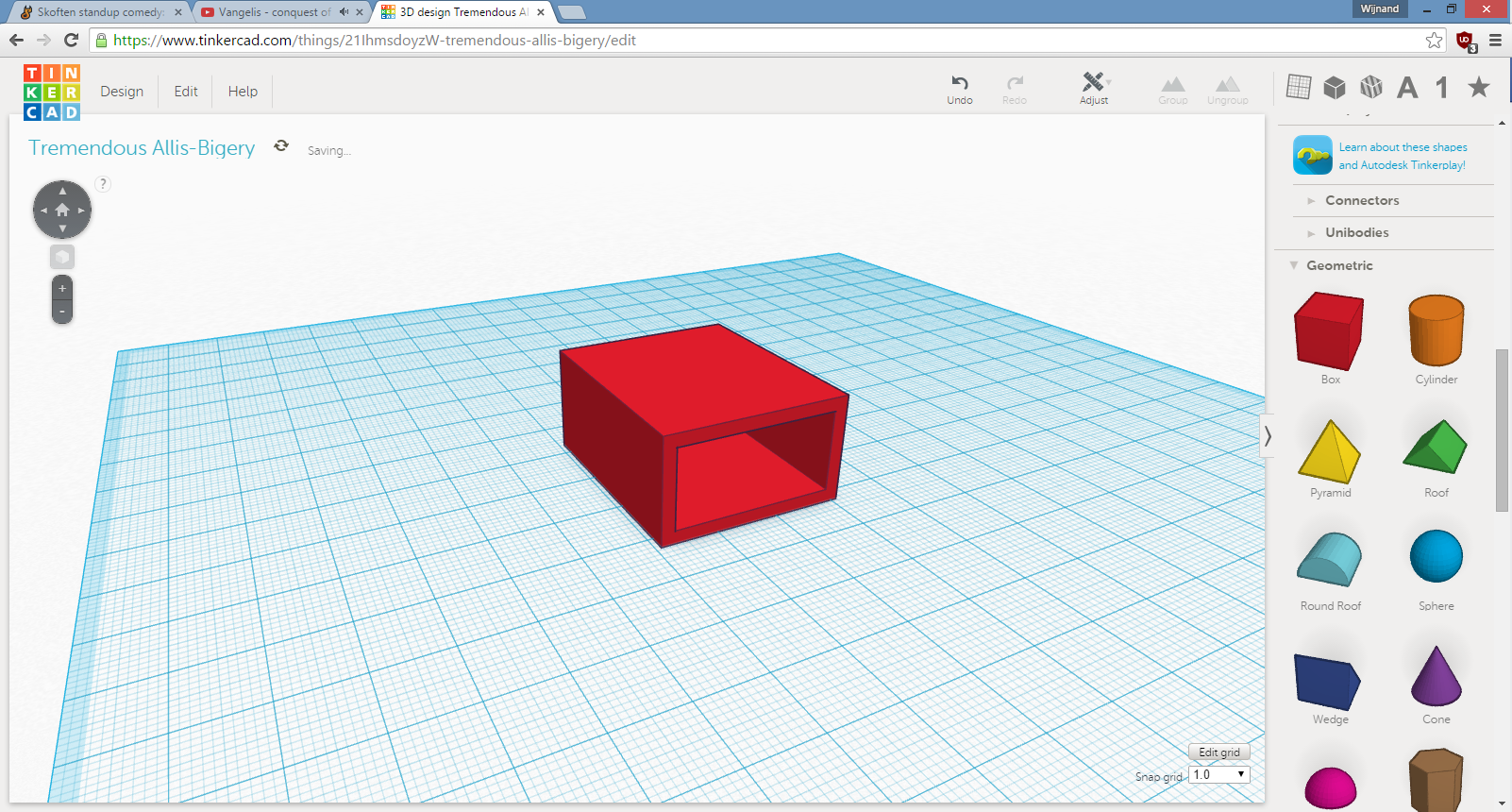Image resolution: width=1512 pixels, height=812 pixels.
Task: Click the green padlock site info icon
Action: point(102,41)
